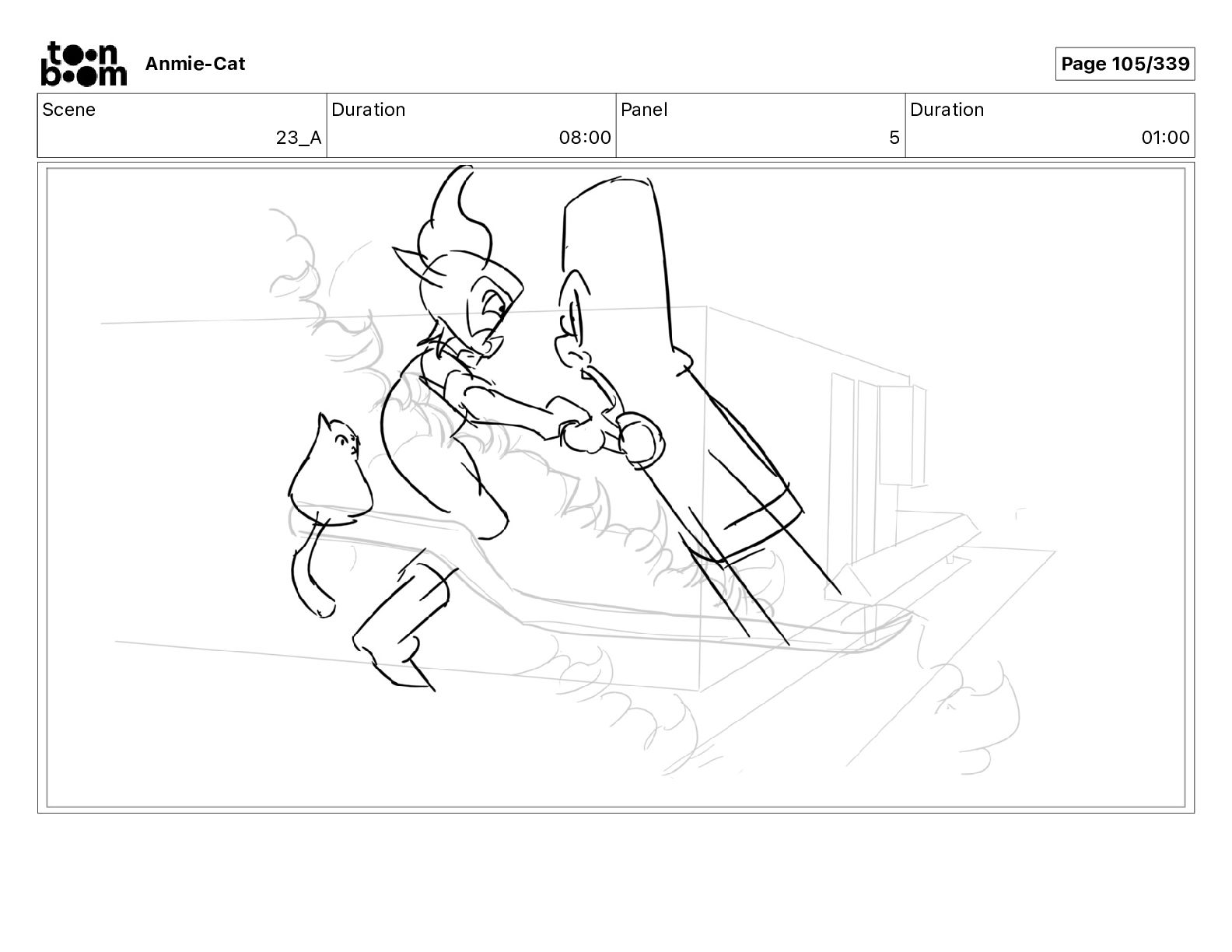
Task: Select the 'Scene' header label
Action: (x=69, y=110)
